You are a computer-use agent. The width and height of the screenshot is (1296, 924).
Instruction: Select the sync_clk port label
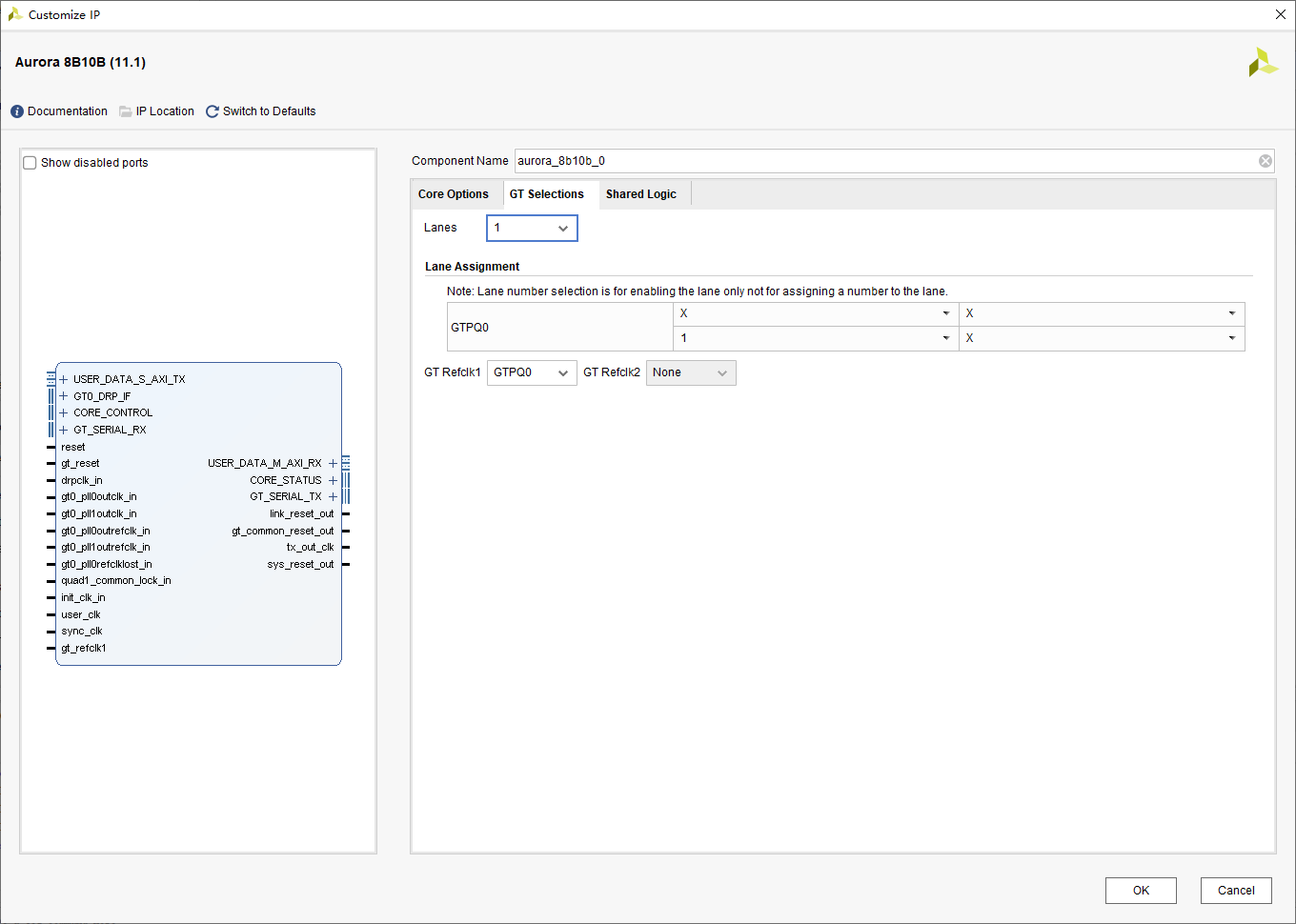(82, 631)
